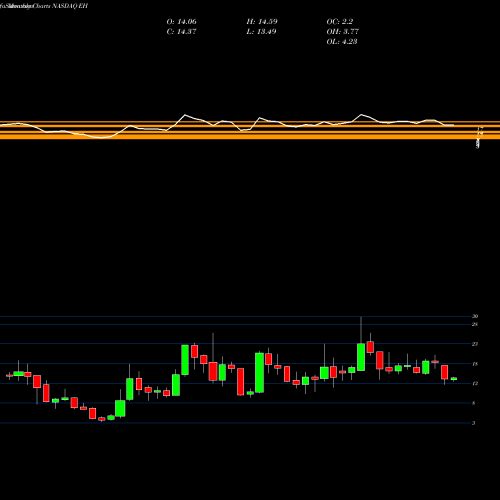Click the 8 price axis label
500x500 pixels.
click(x=474, y=403)
